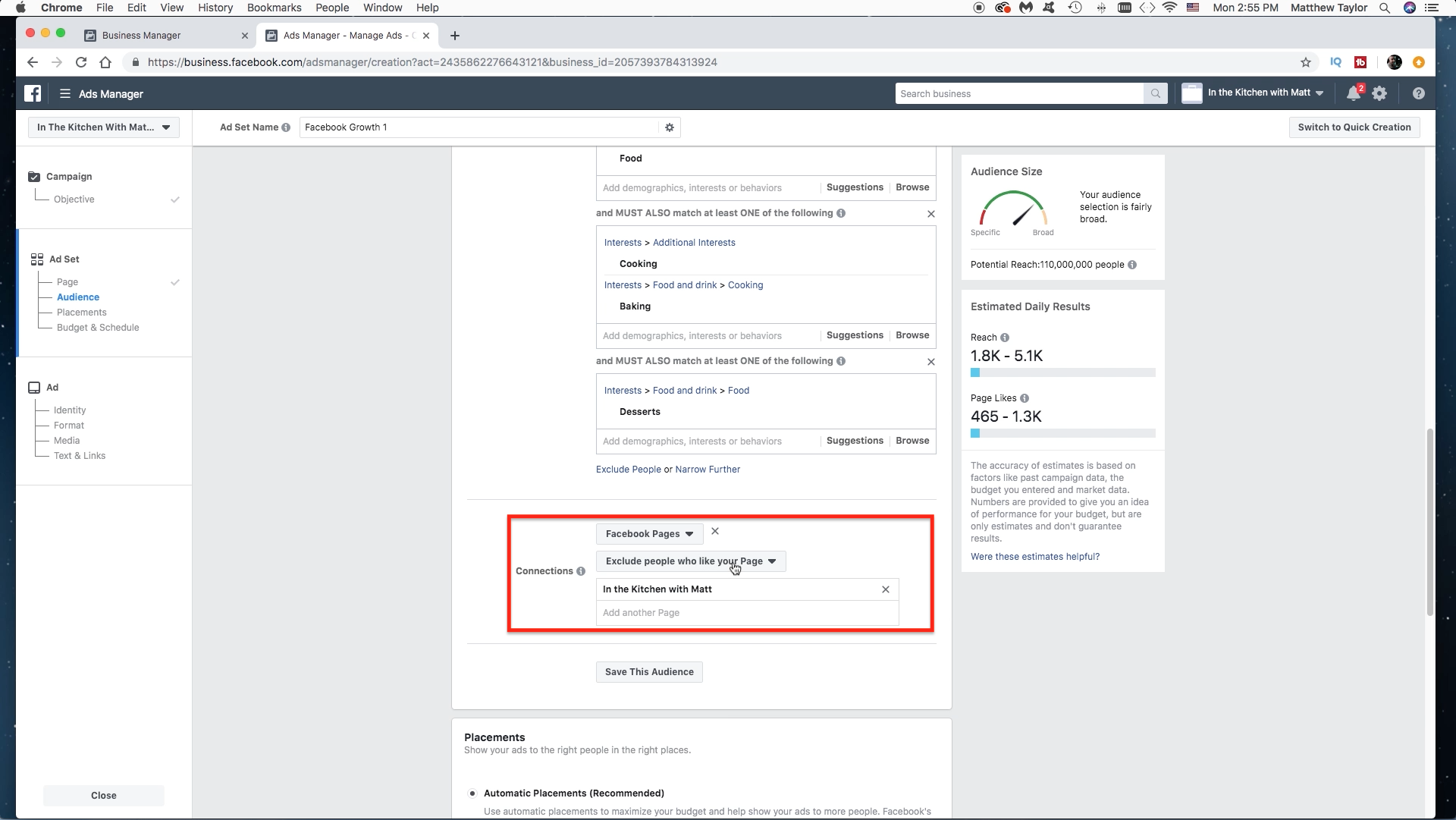This screenshot has height=820, width=1456.
Task: Reload the page in Chrome
Action: (x=81, y=62)
